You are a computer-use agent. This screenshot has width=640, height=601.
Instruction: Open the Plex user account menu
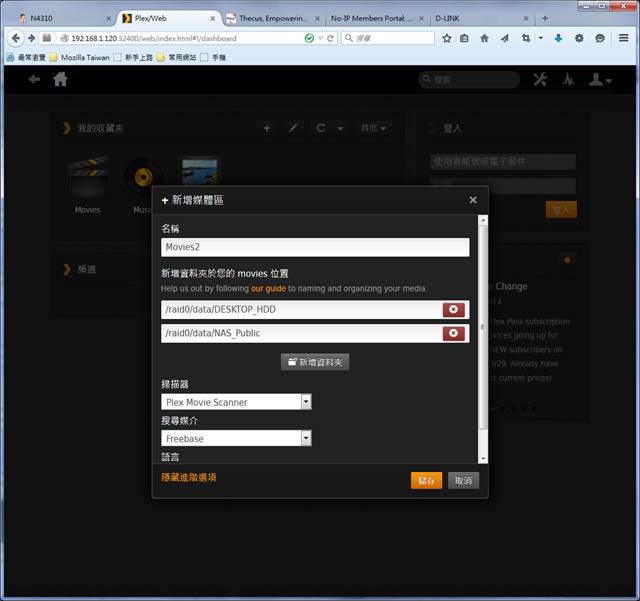click(x=600, y=80)
